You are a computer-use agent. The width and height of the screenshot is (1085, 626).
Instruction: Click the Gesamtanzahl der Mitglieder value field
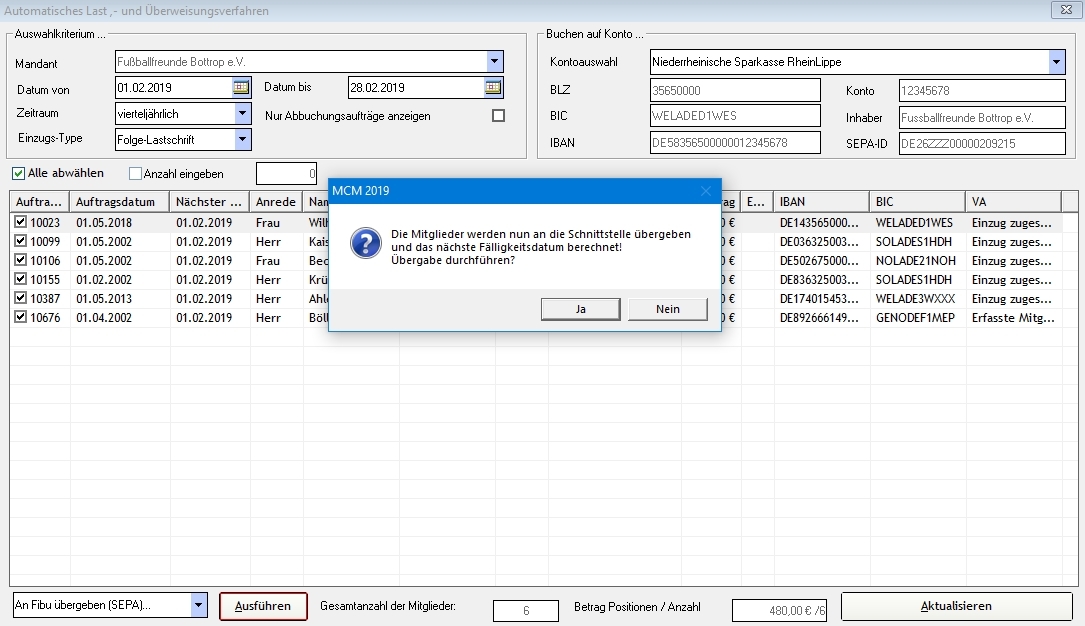tap(526, 611)
